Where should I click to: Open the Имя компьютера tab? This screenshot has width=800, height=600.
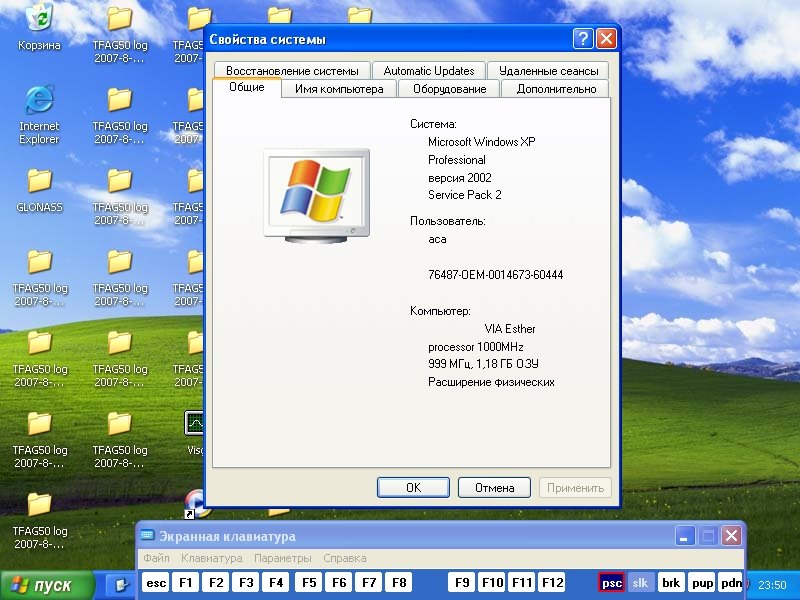click(x=339, y=89)
